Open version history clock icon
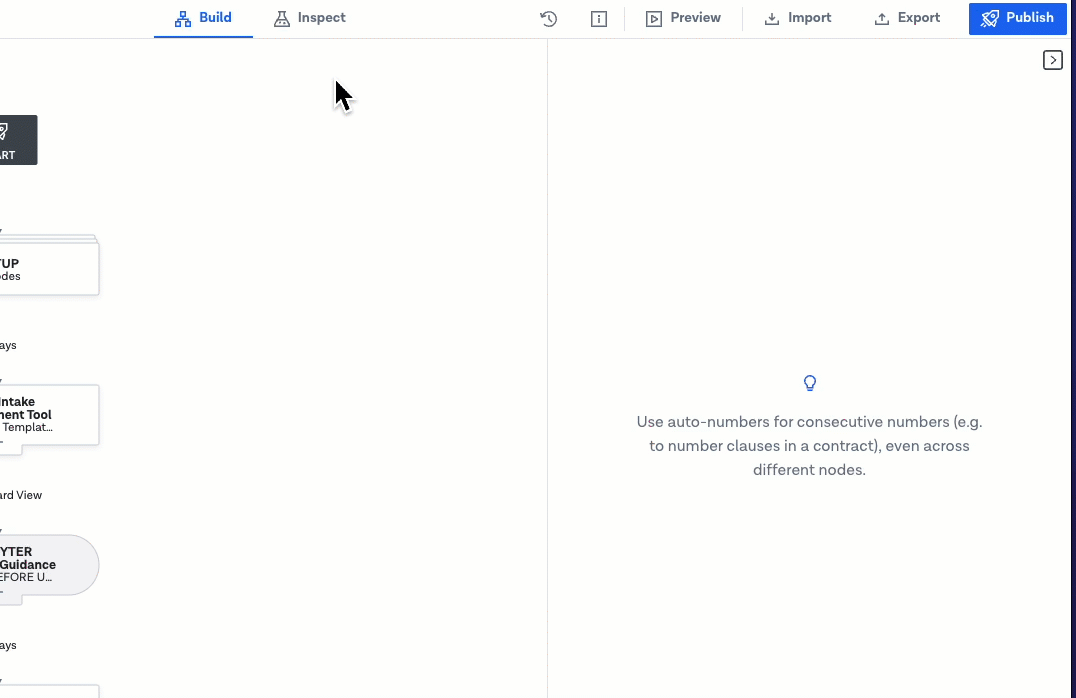This screenshot has height=698, width=1076. coord(548,19)
